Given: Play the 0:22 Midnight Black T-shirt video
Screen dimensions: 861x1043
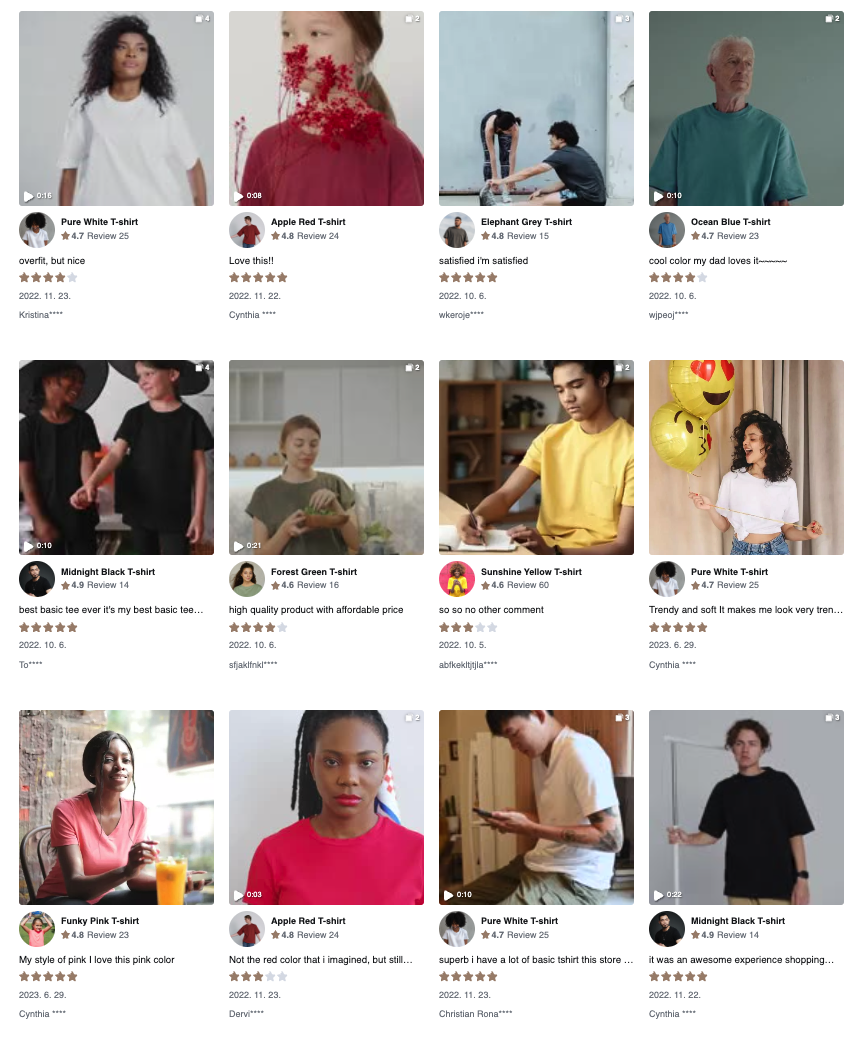Looking at the screenshot, I should (658, 895).
